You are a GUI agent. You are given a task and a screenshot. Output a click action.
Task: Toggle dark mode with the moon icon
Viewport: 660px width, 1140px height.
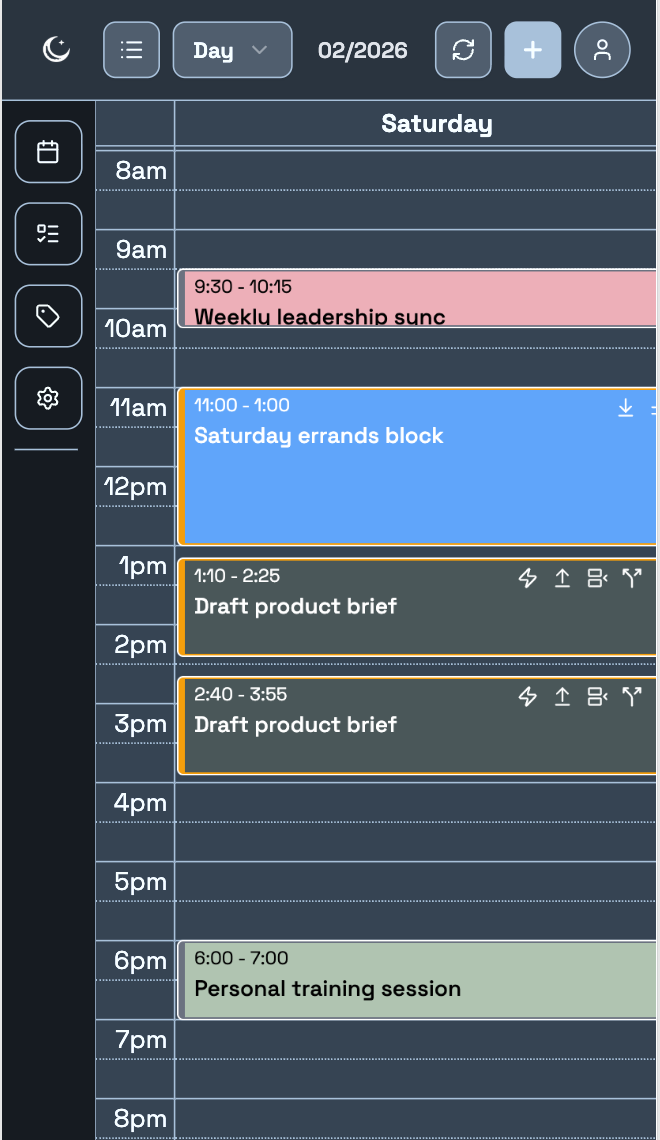click(x=57, y=50)
